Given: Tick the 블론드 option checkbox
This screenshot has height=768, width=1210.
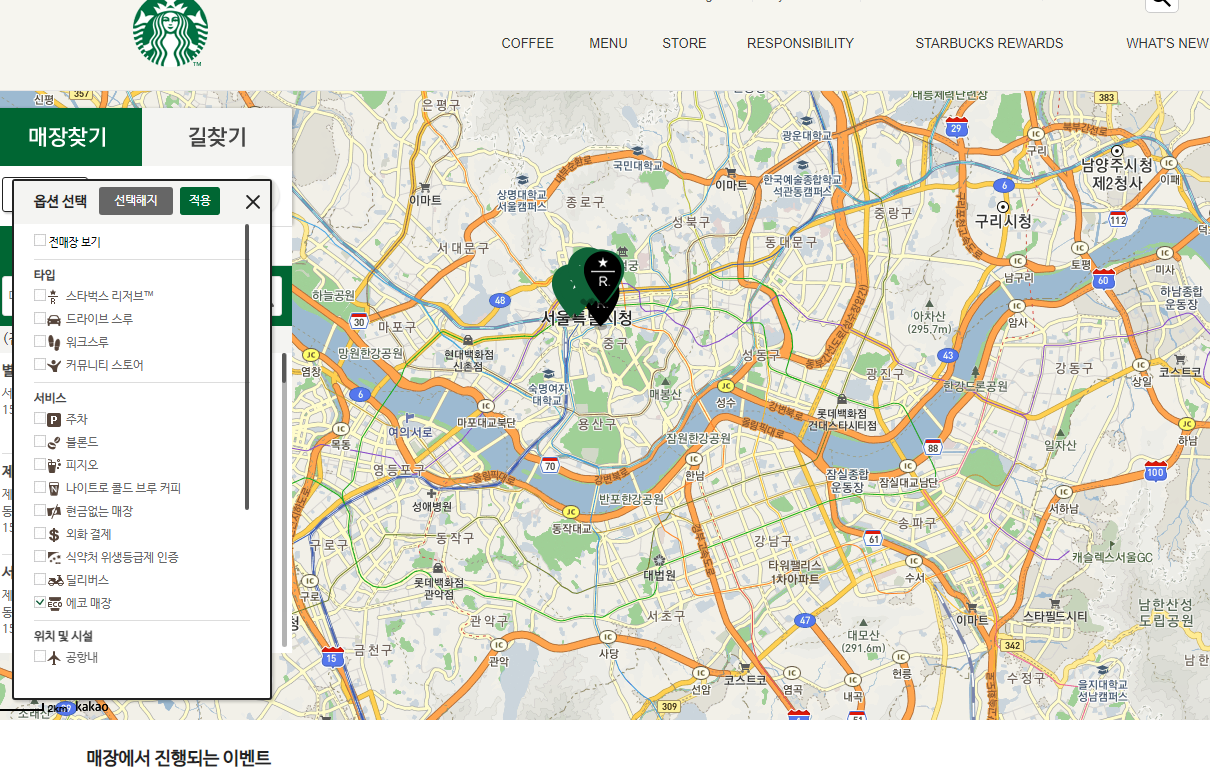Looking at the screenshot, I should [x=40, y=441].
